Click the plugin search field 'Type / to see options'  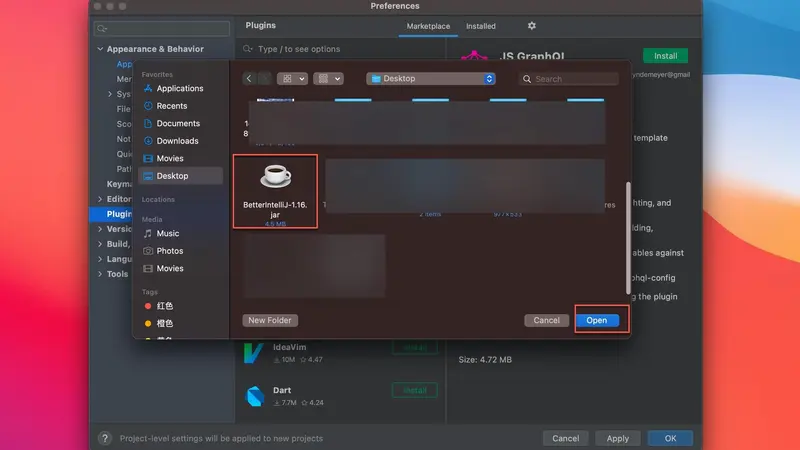coord(341,49)
